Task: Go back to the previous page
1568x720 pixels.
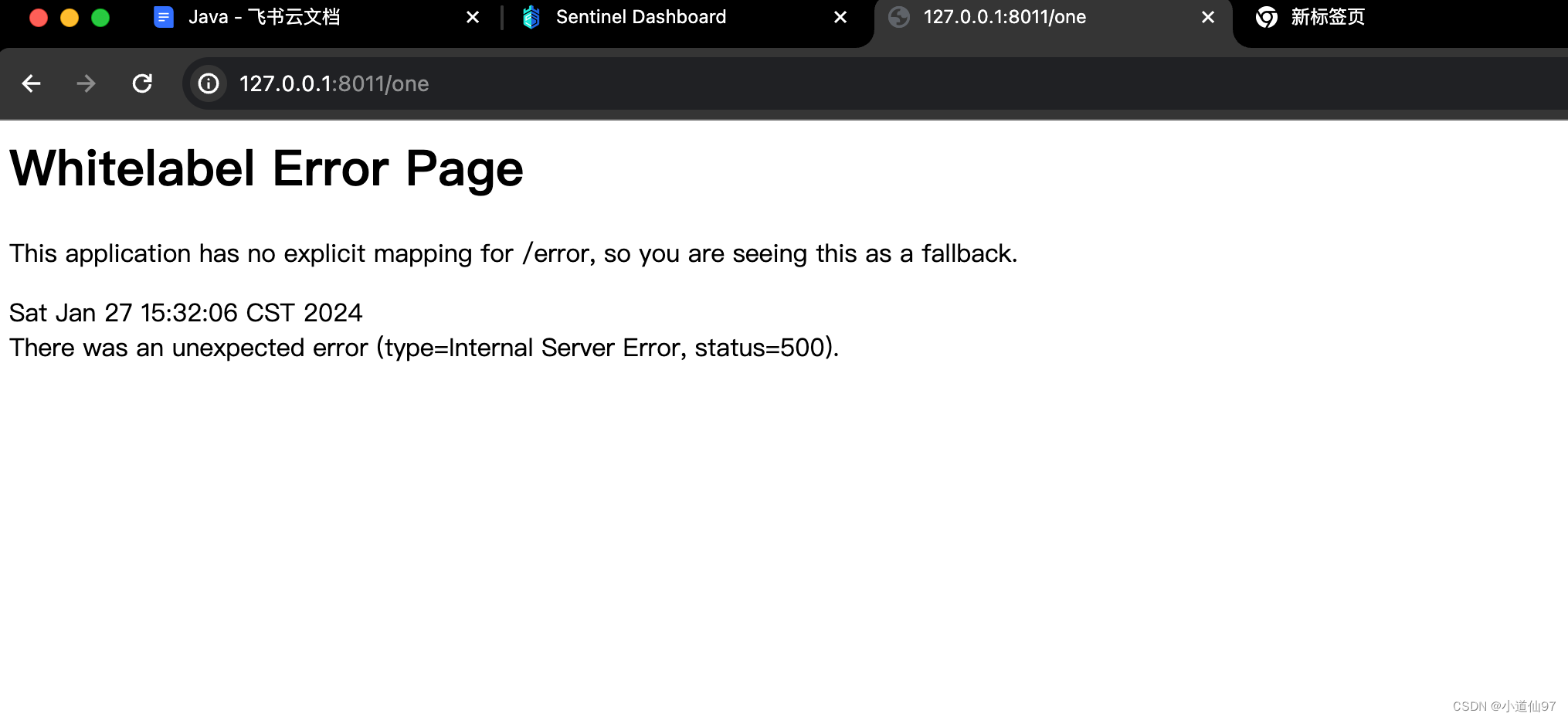Action: pyautogui.click(x=32, y=83)
